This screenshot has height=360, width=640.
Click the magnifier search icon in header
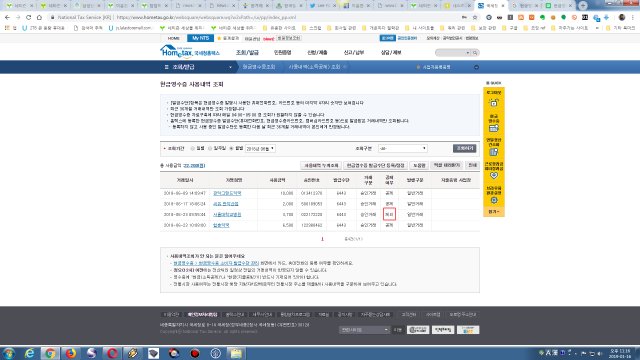[x=475, y=53]
